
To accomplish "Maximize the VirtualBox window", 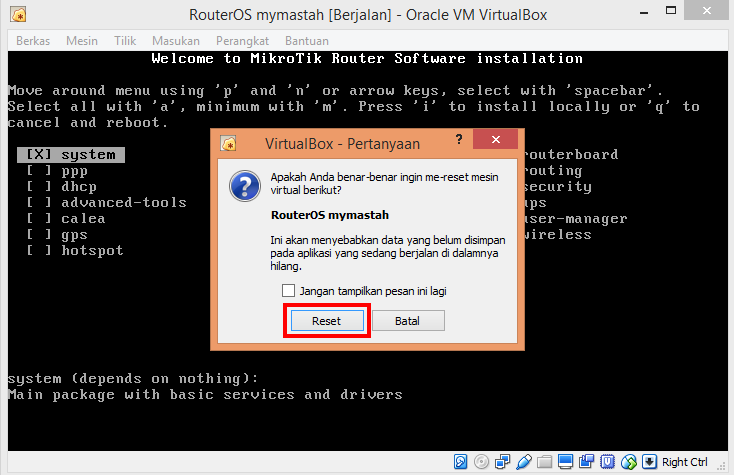I will (671, 11).
